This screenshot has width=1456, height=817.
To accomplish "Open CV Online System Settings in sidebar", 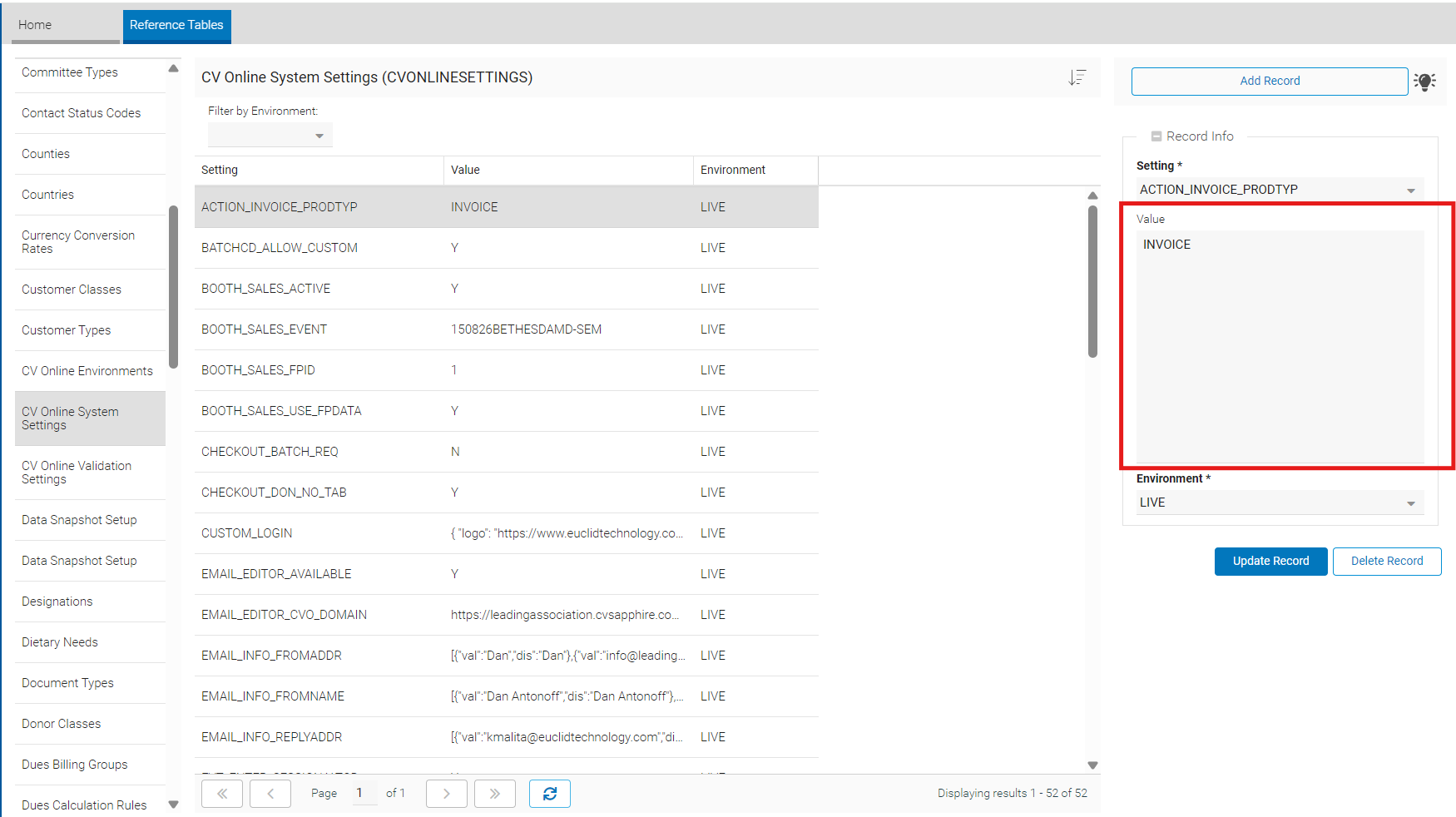I will 90,418.
